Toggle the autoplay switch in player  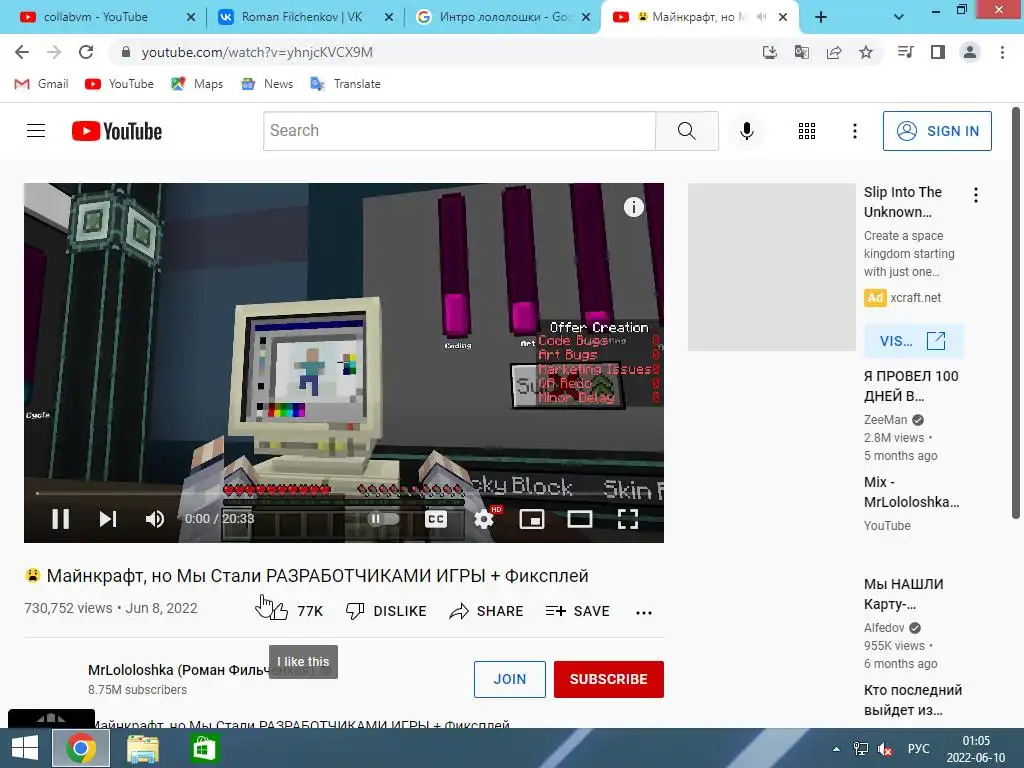point(383,519)
